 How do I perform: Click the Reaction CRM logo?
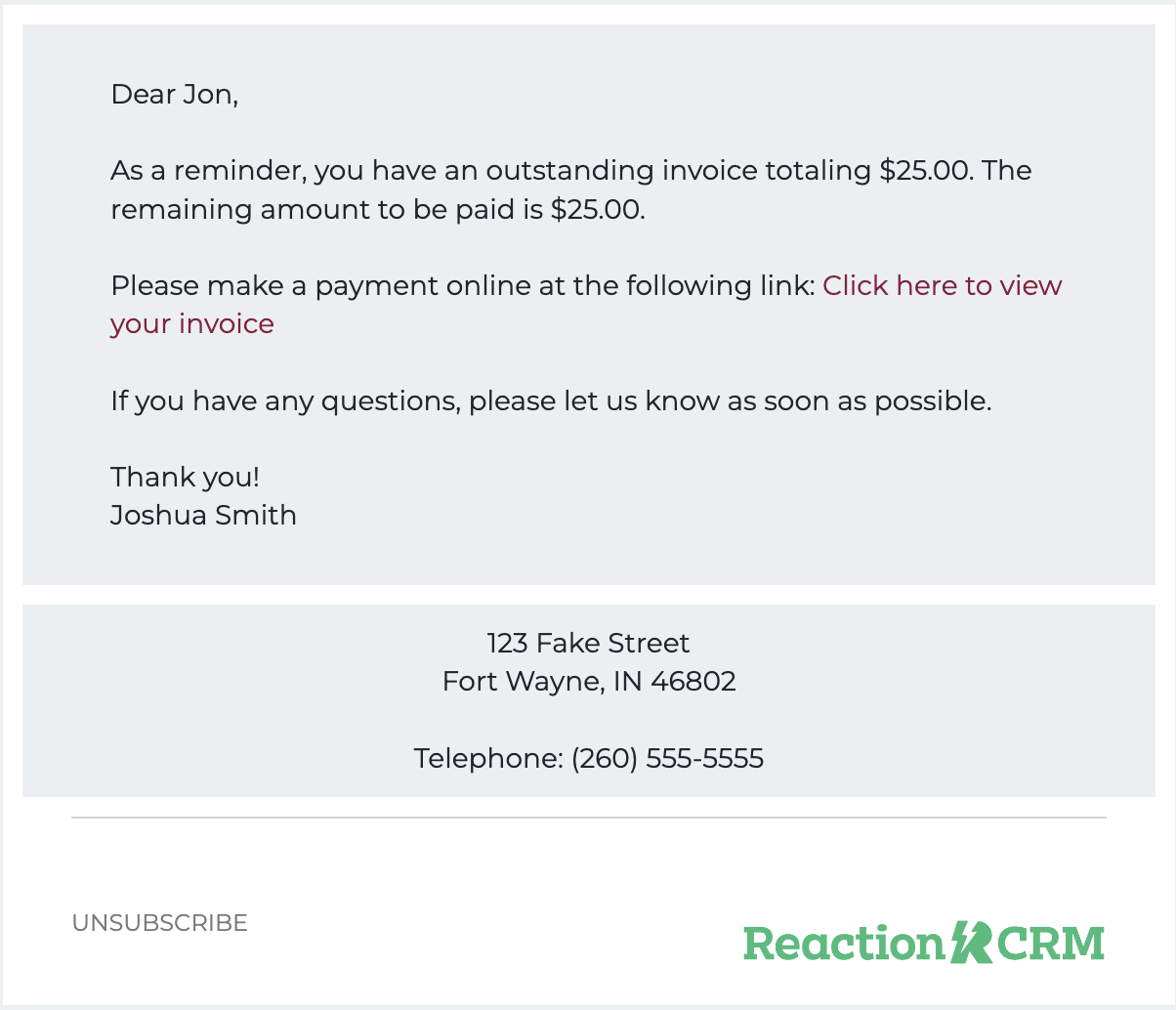924,943
